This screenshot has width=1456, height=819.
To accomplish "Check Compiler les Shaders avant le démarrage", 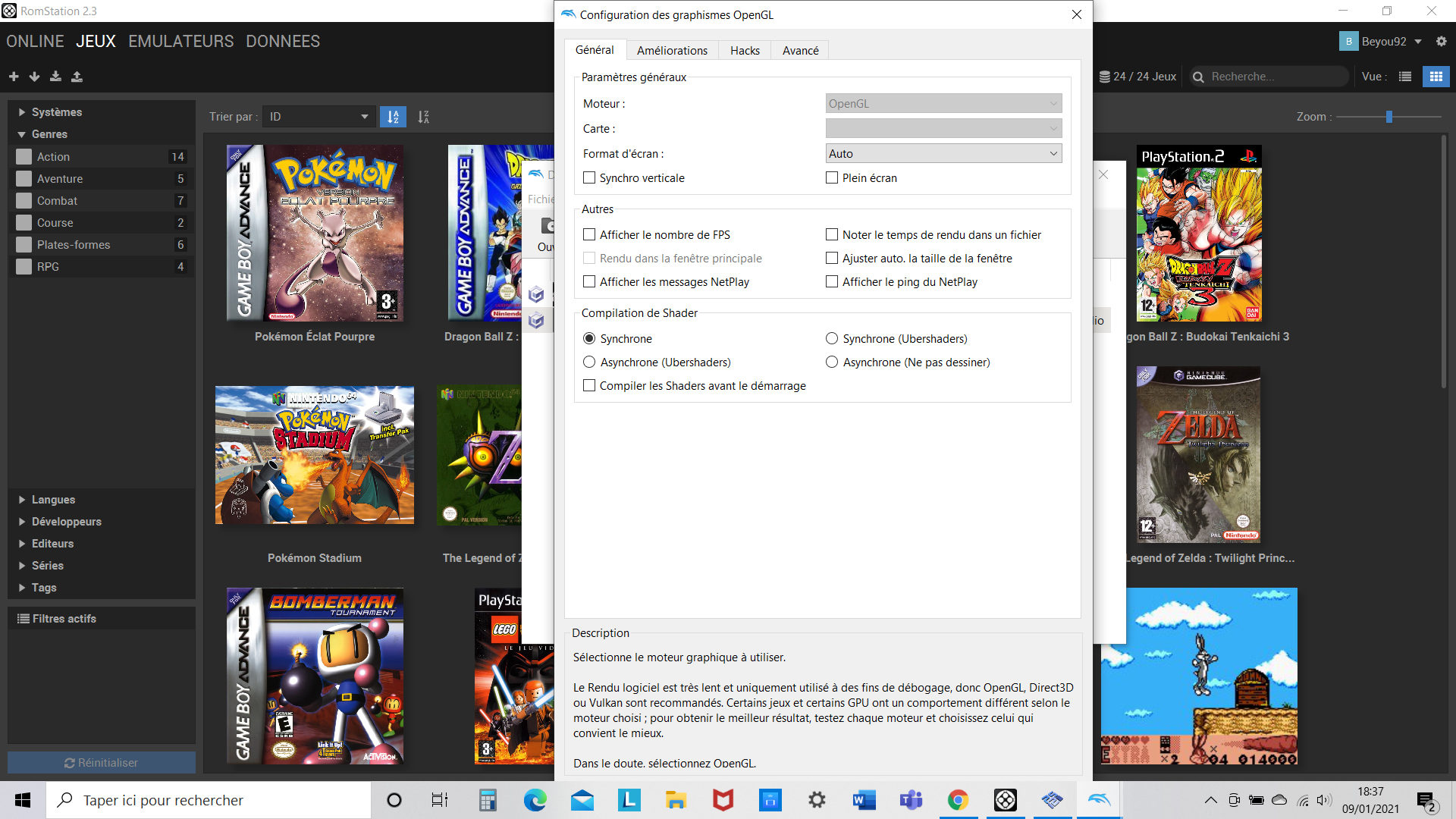I will tap(589, 385).
